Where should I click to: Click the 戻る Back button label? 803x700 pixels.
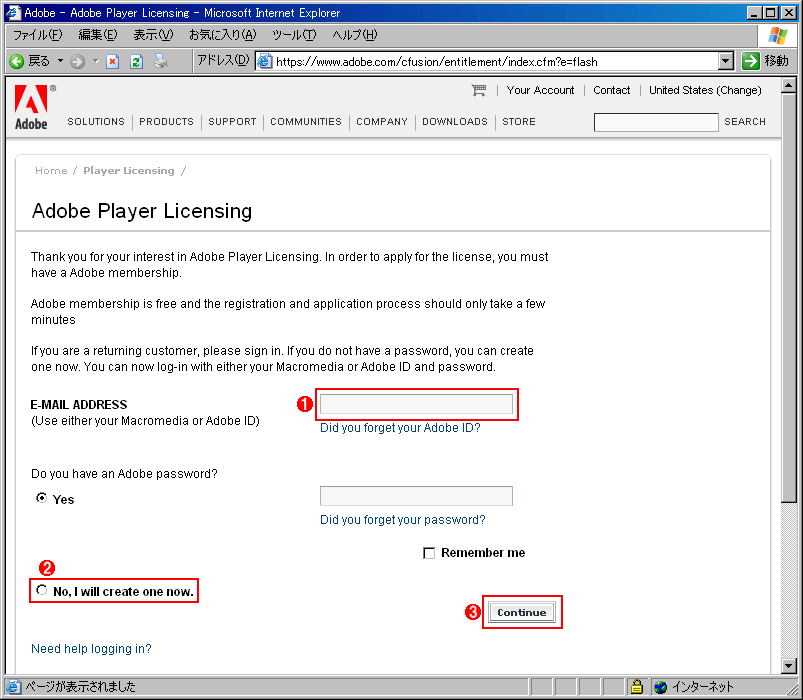(39, 61)
